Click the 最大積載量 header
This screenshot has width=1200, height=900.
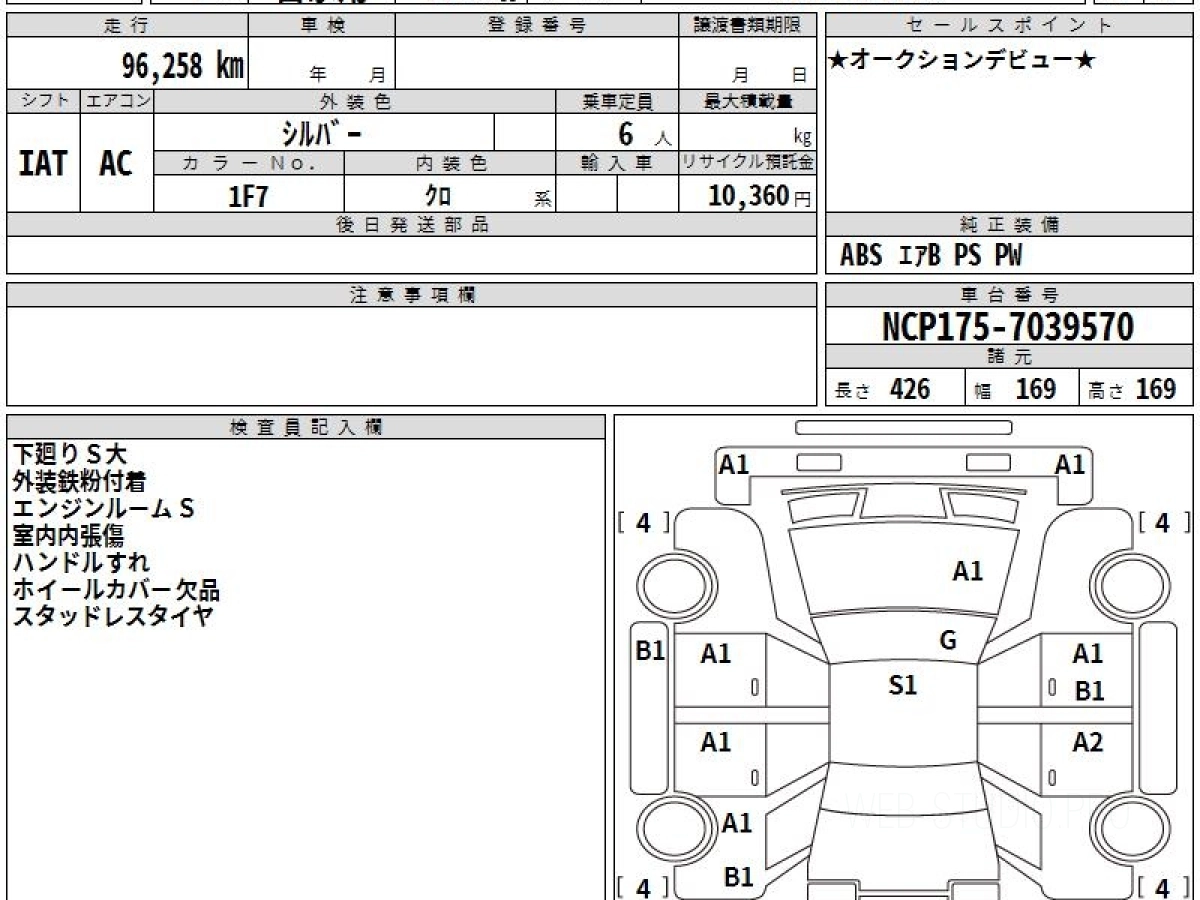point(748,101)
